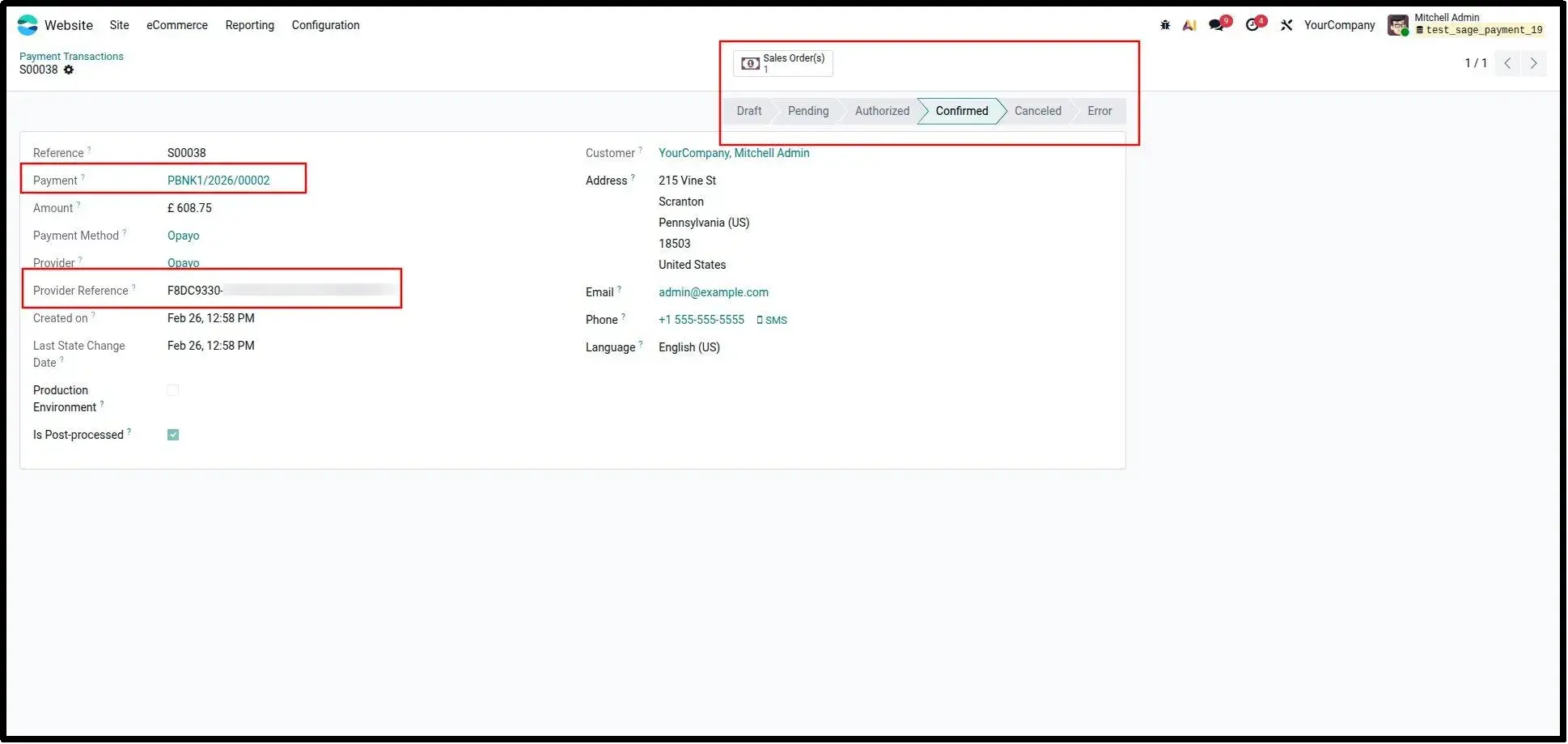Click the Provider Reference value F8DC9330-
Viewport: 1568px width, 744px height.
click(195, 291)
